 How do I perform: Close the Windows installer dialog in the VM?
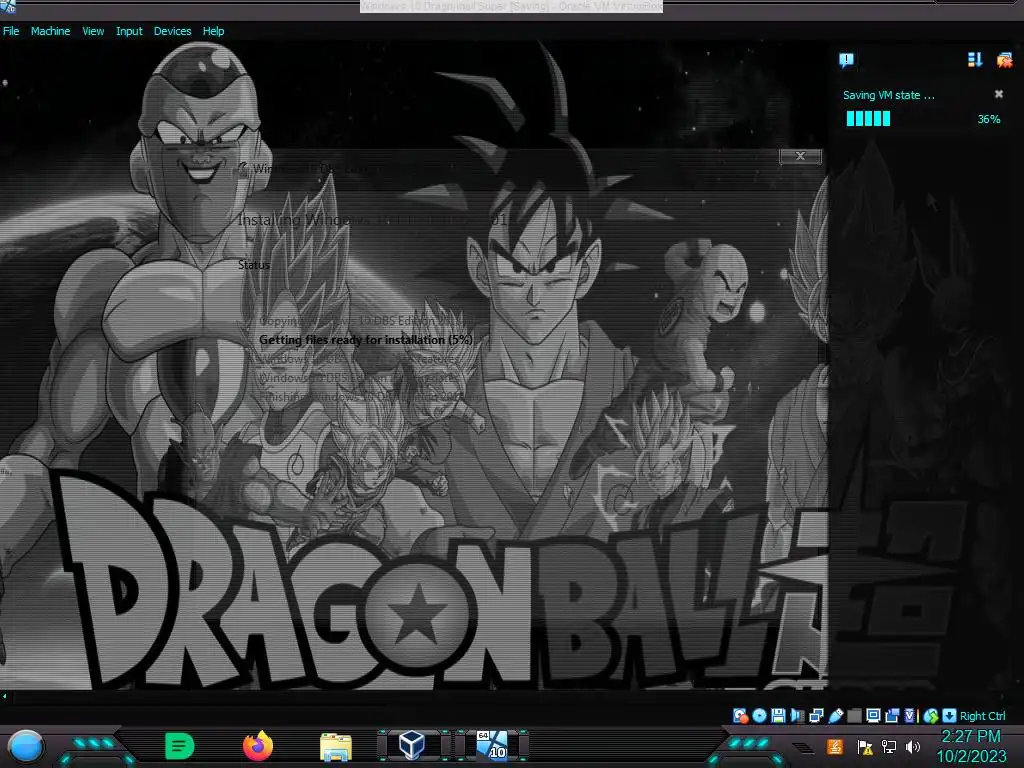click(x=800, y=156)
